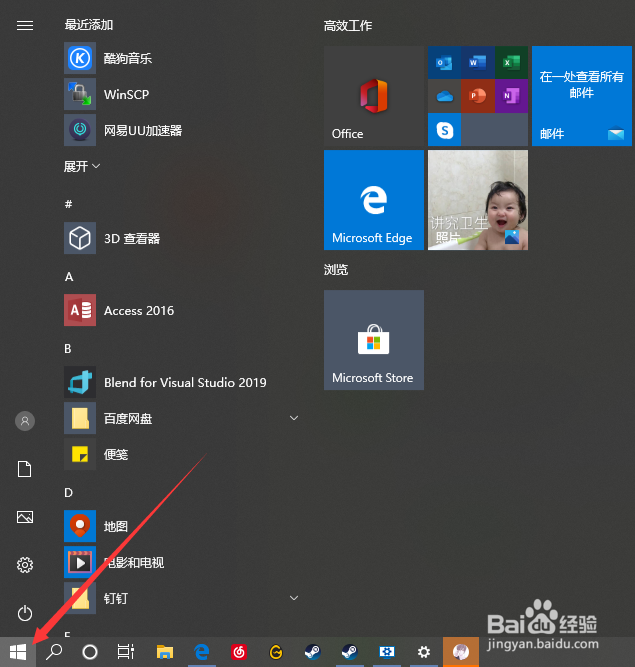This screenshot has height=667, width=635.
Task: Open Blend for Visual Studio 2019
Action: [x=181, y=382]
